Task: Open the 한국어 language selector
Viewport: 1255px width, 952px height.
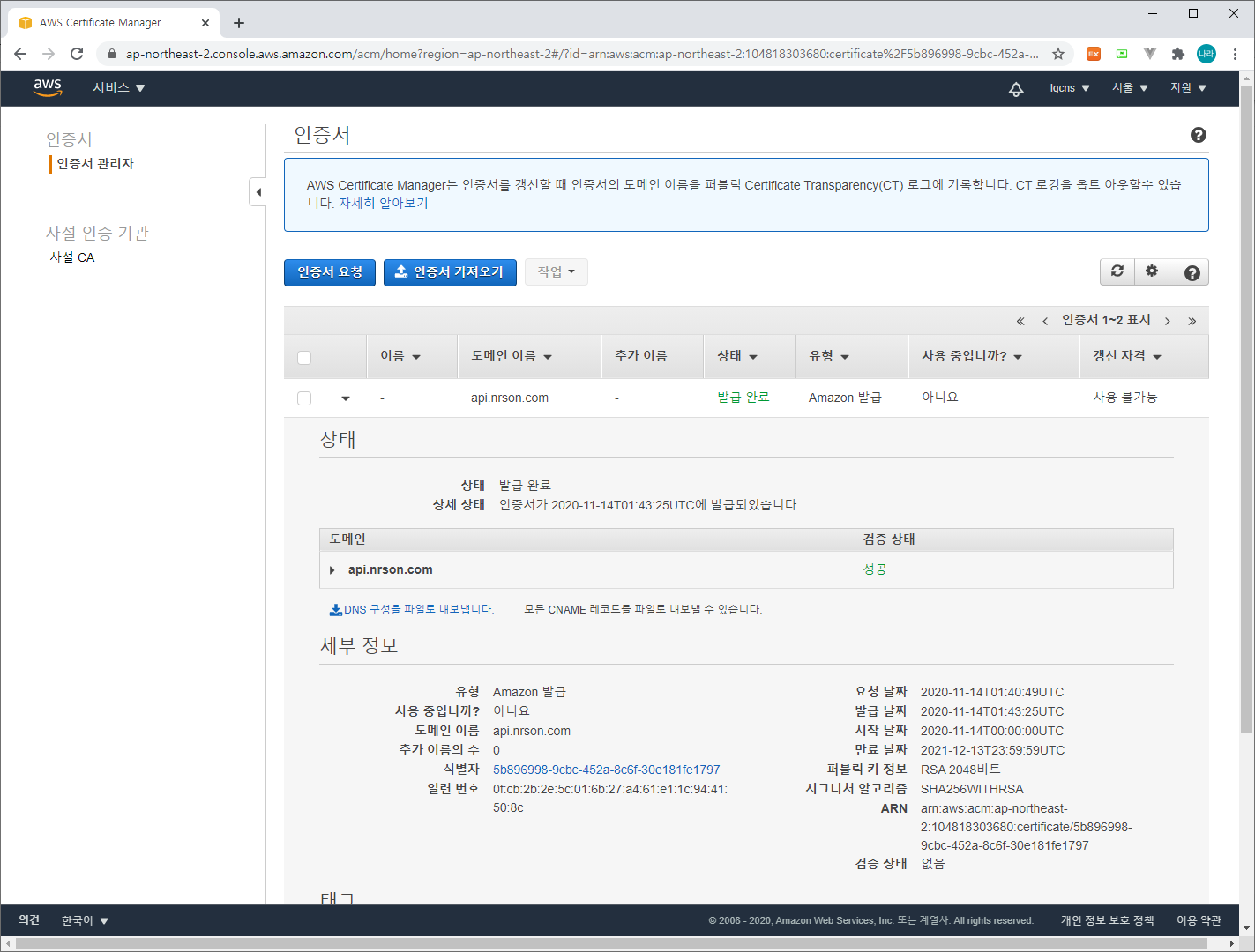Action: click(85, 920)
